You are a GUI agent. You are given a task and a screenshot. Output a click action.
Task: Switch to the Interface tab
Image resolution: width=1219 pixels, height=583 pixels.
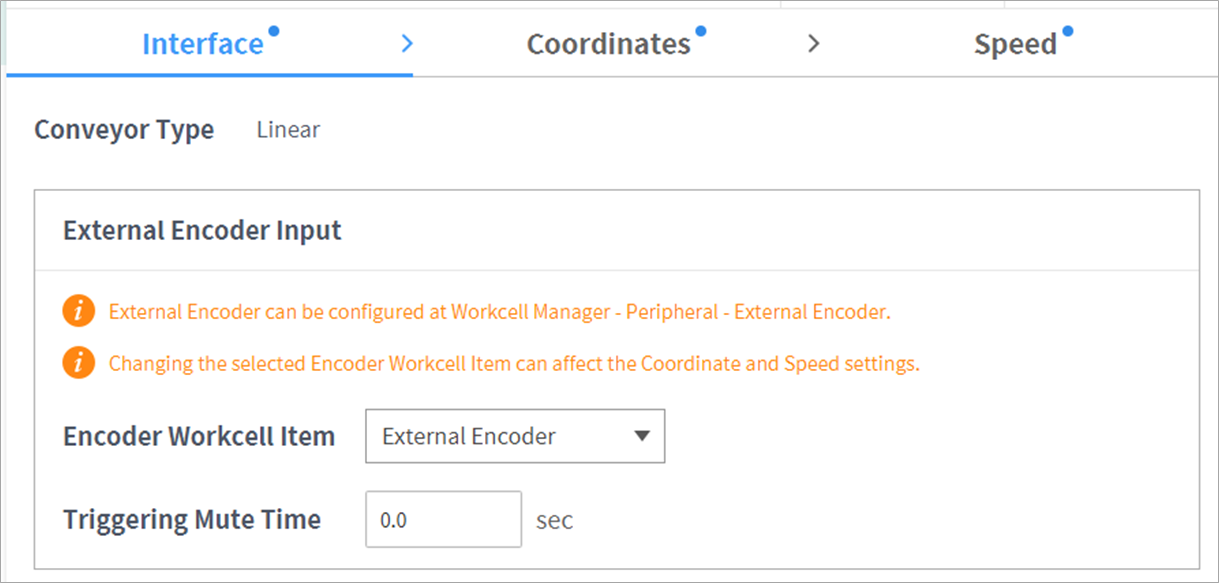click(x=203, y=45)
